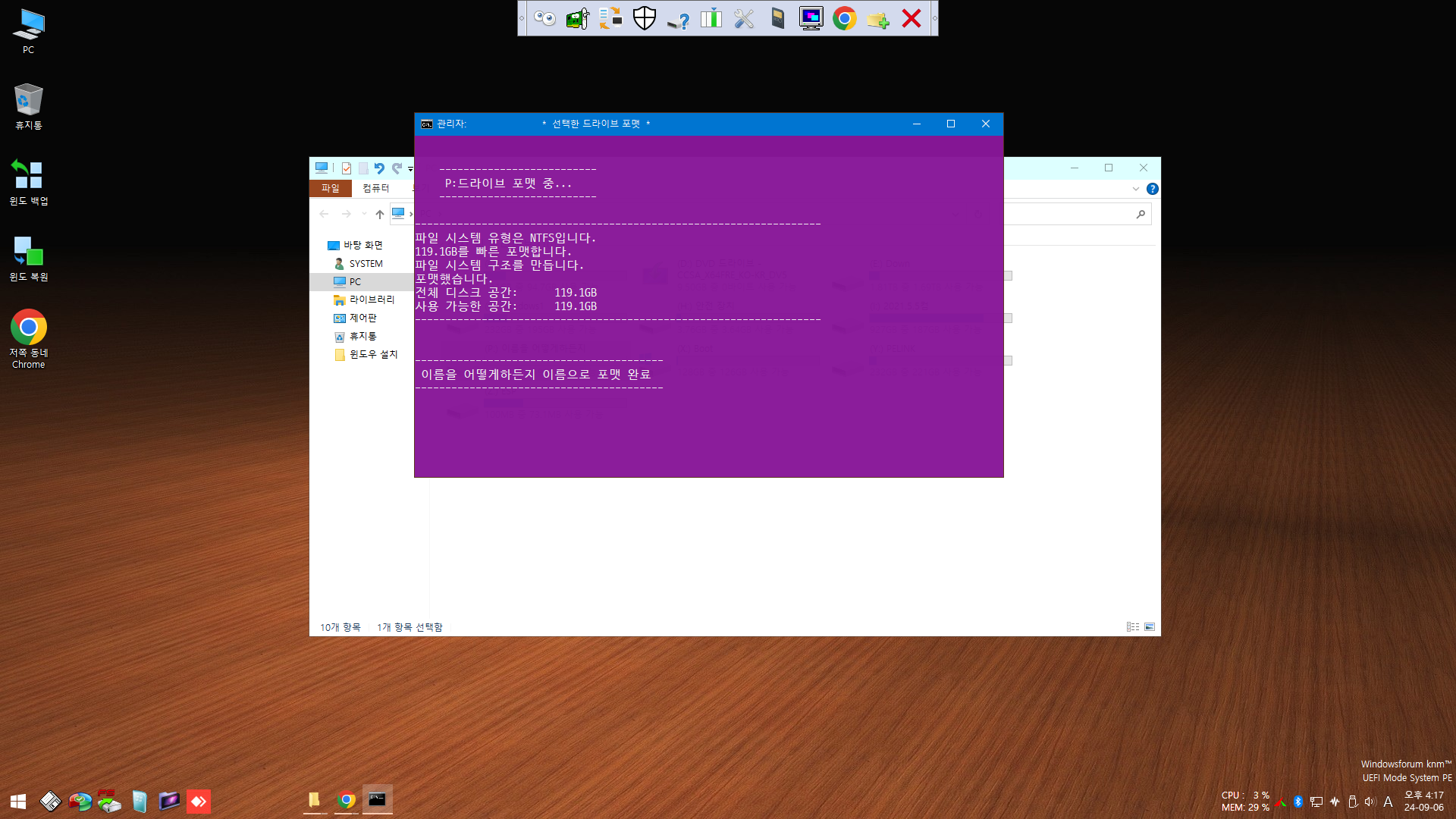Image resolution: width=1456 pixels, height=819 pixels.
Task: Open the network tray icon
Action: click(x=1316, y=802)
